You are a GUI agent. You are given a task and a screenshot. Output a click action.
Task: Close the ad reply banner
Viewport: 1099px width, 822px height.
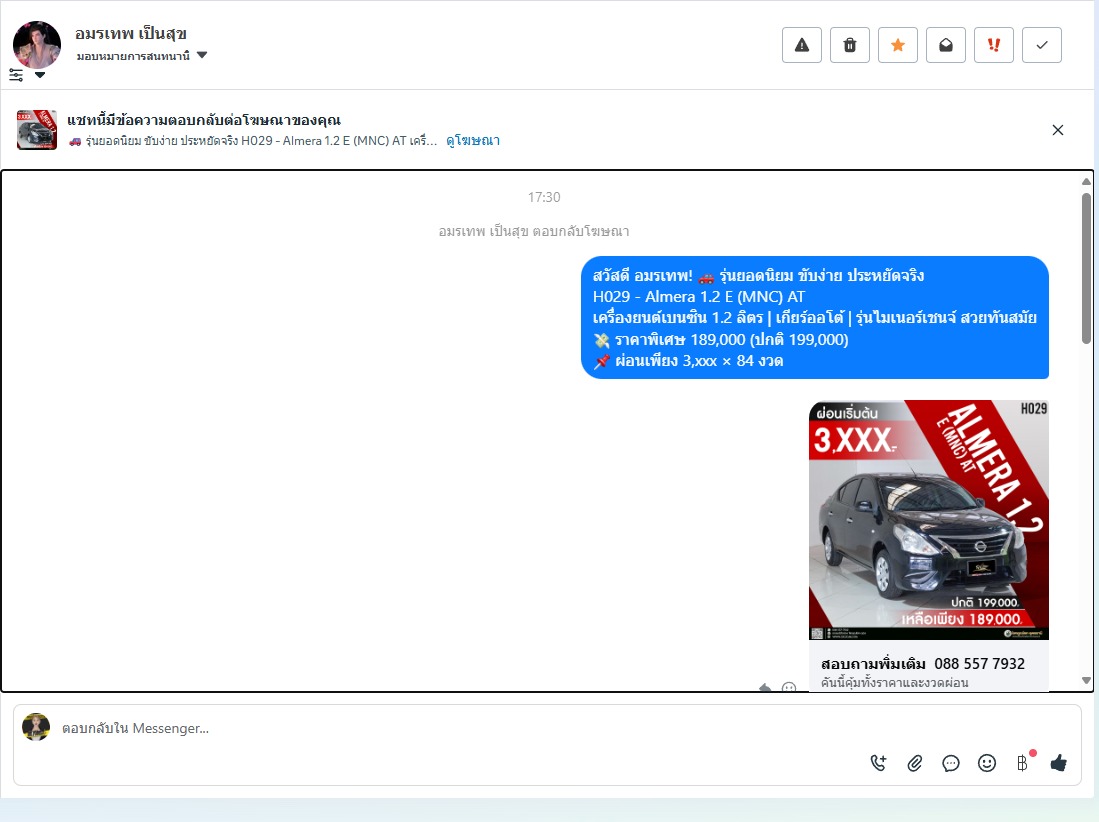pos(1058,130)
